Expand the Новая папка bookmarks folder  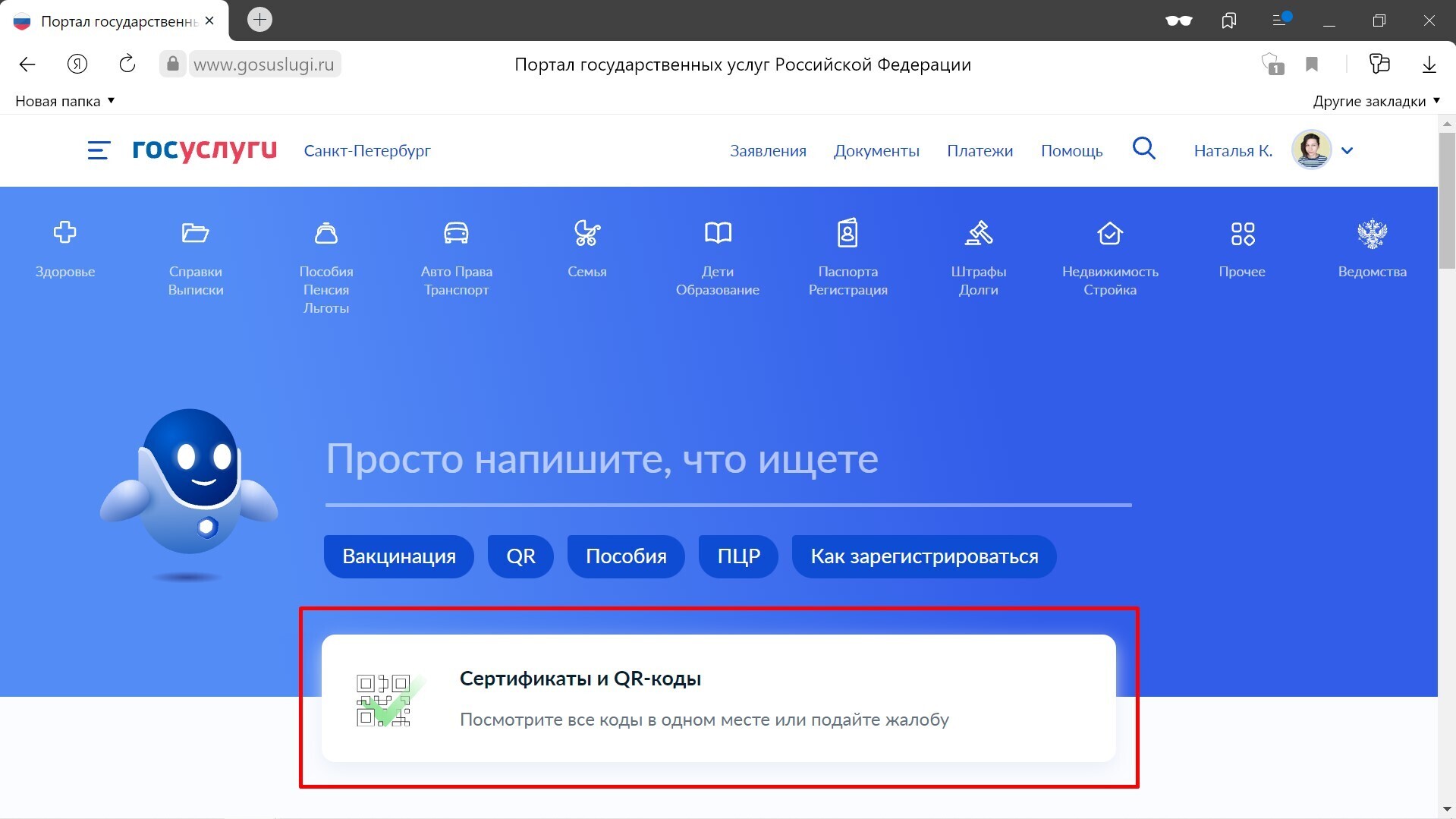coord(64,101)
